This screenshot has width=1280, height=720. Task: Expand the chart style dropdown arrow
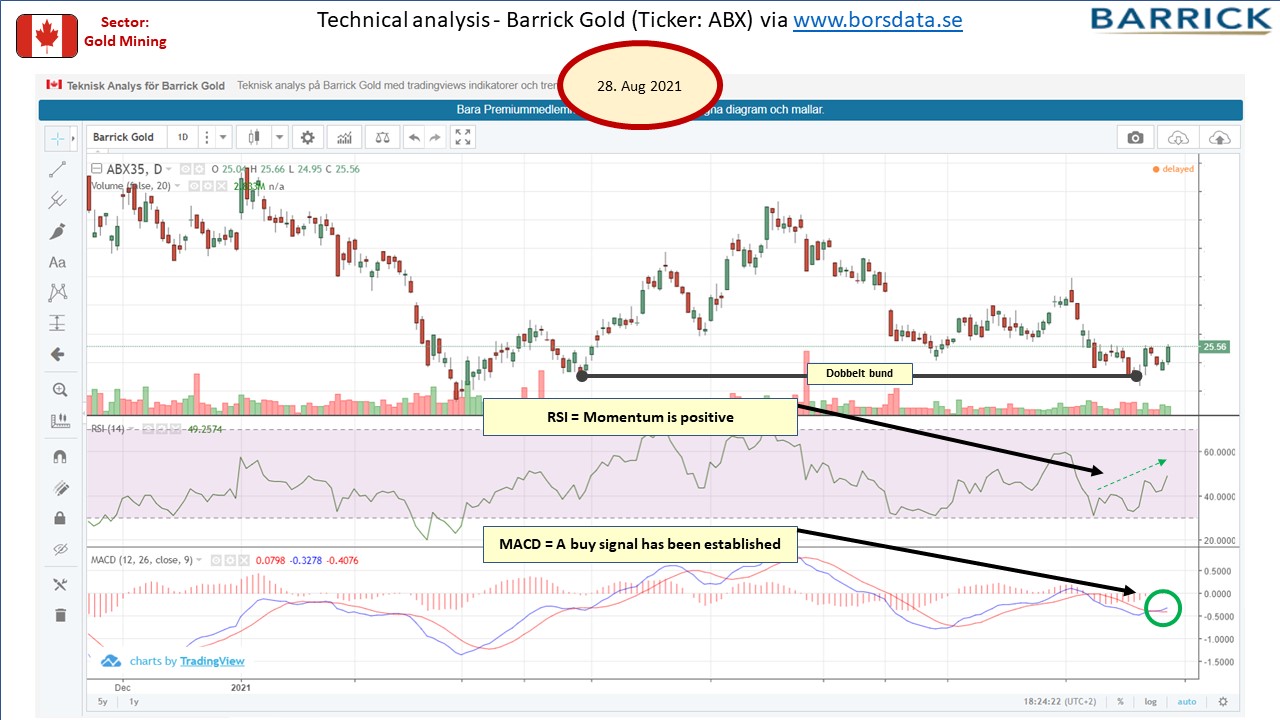(279, 137)
